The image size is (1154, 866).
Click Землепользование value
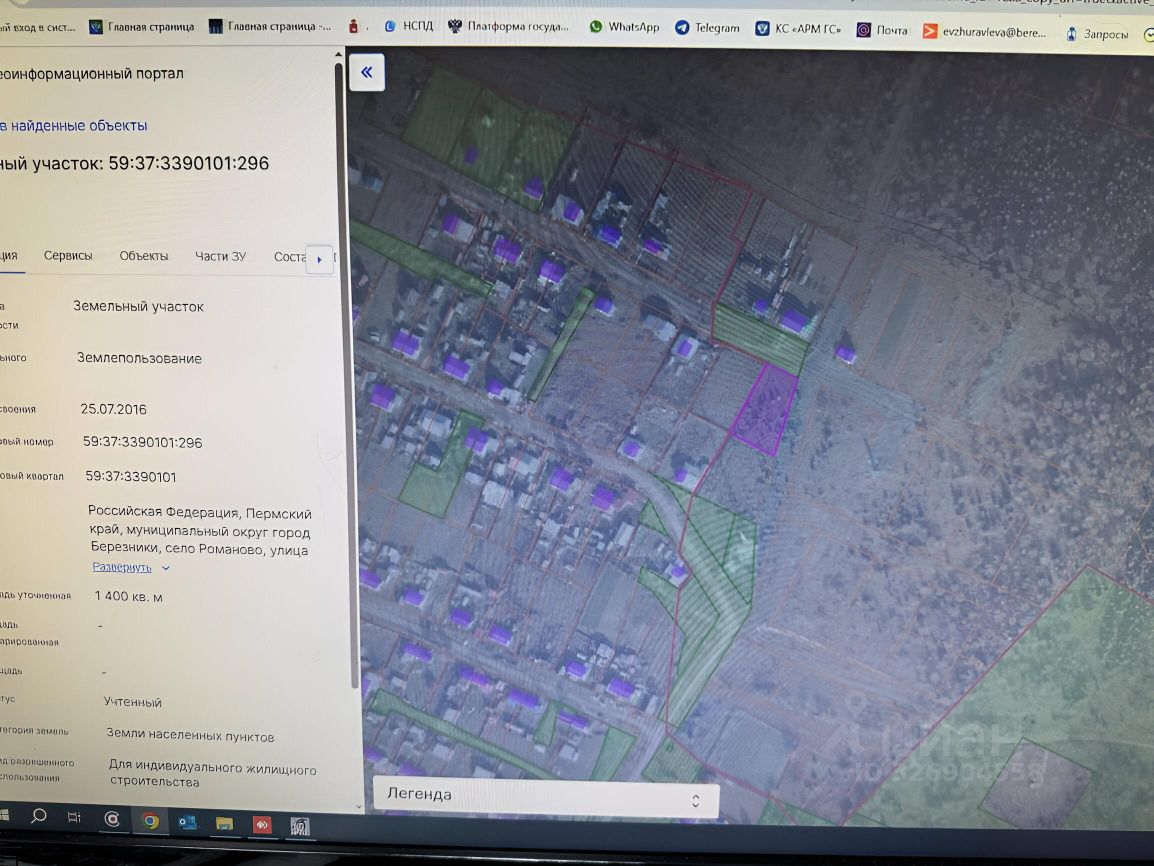click(139, 358)
